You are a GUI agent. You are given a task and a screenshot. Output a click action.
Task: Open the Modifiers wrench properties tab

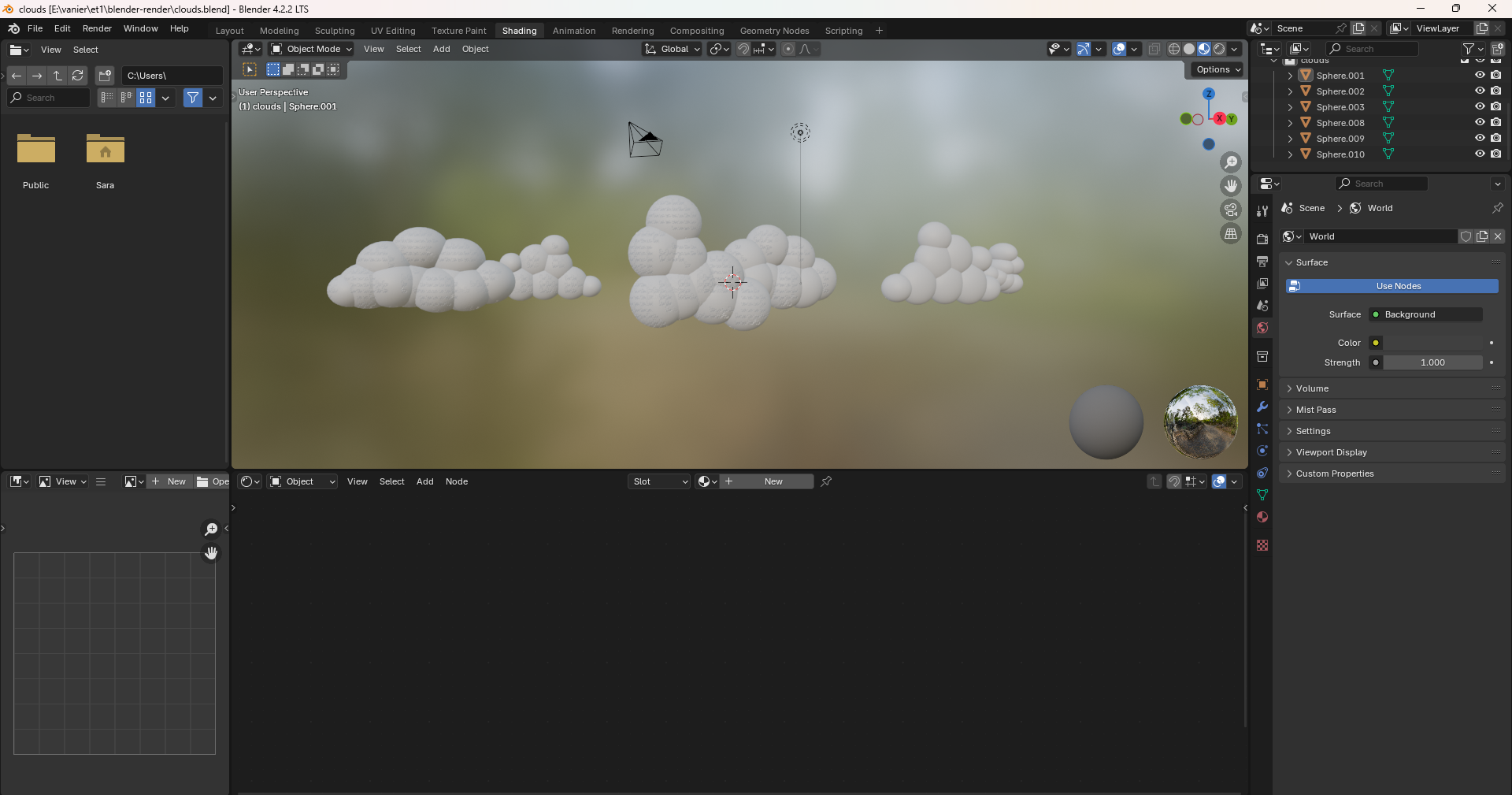(1262, 407)
